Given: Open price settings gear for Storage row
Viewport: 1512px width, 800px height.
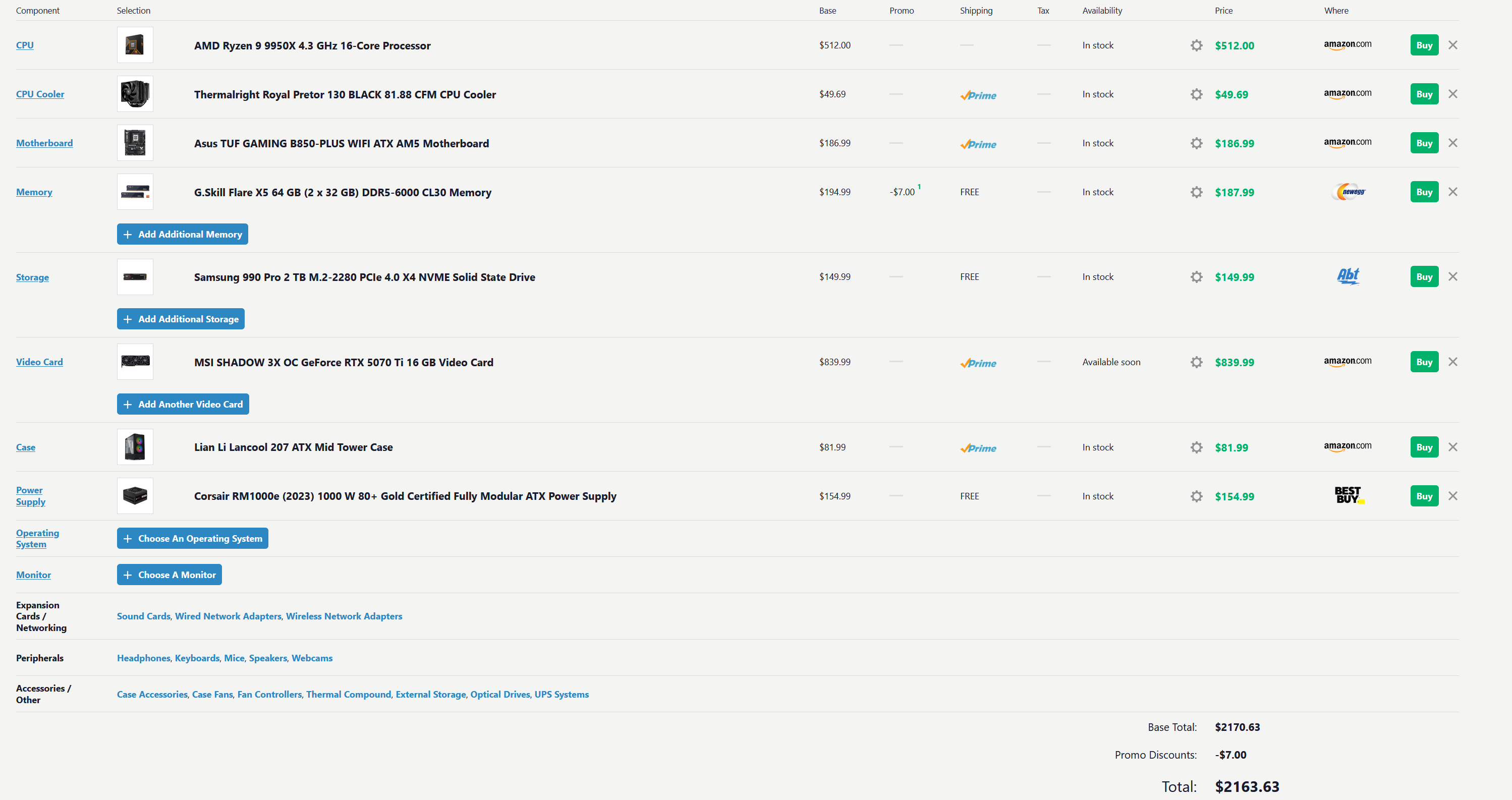Looking at the screenshot, I should [1196, 276].
